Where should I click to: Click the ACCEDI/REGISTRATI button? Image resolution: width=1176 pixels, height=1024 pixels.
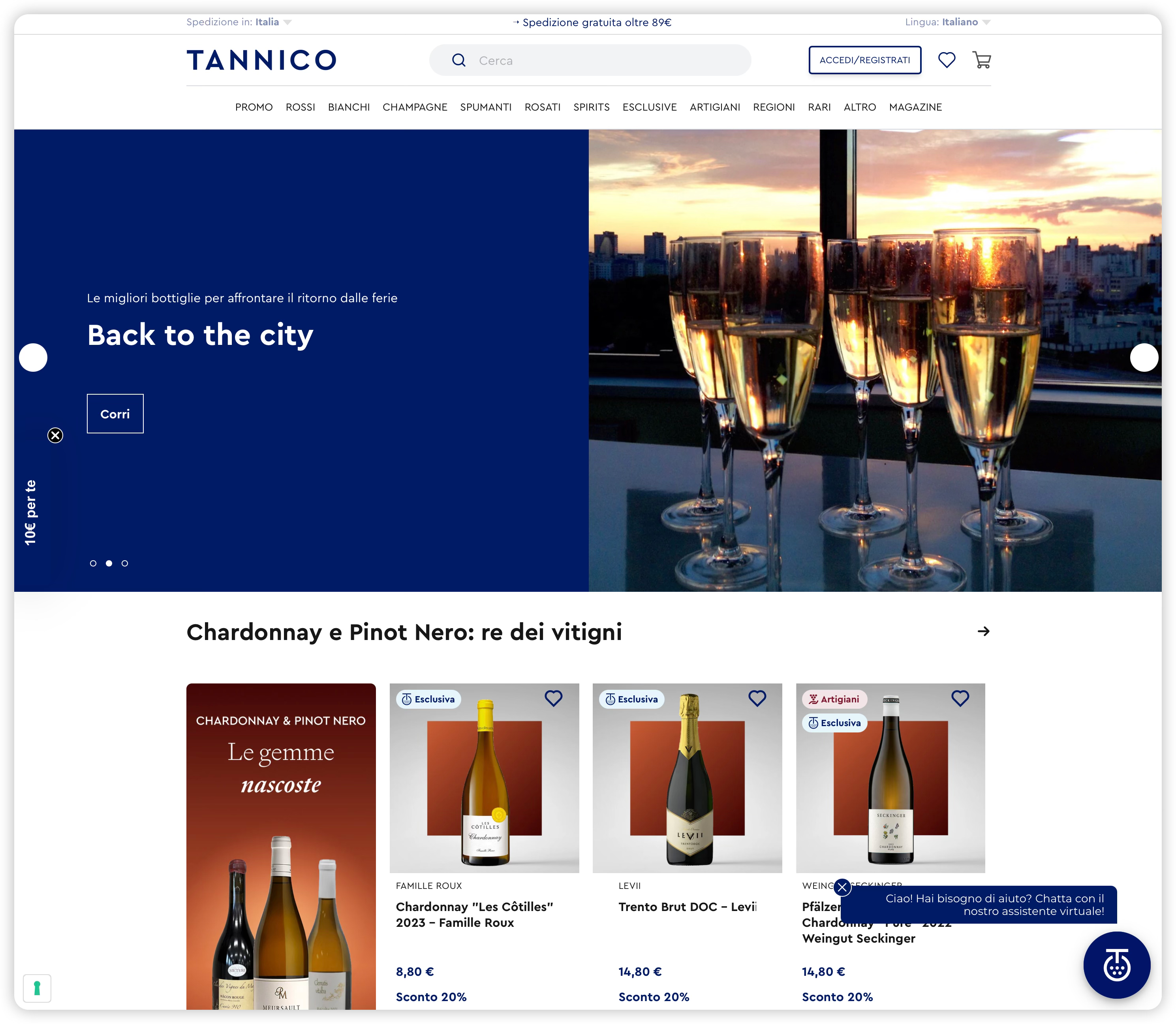864,60
